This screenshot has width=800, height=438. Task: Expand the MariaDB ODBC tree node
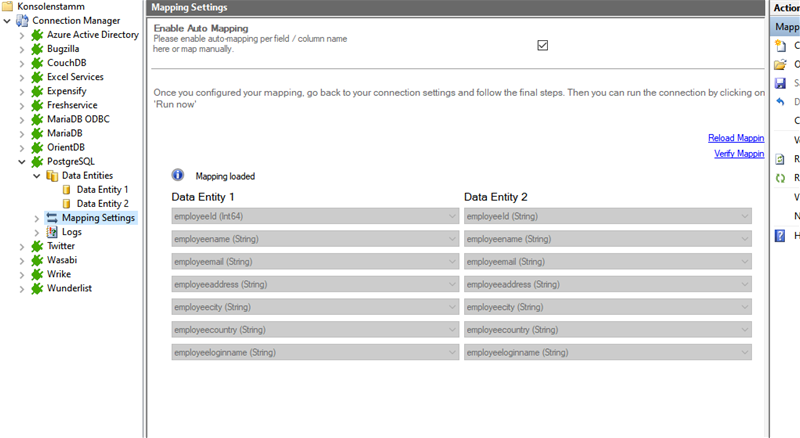tap(23, 119)
